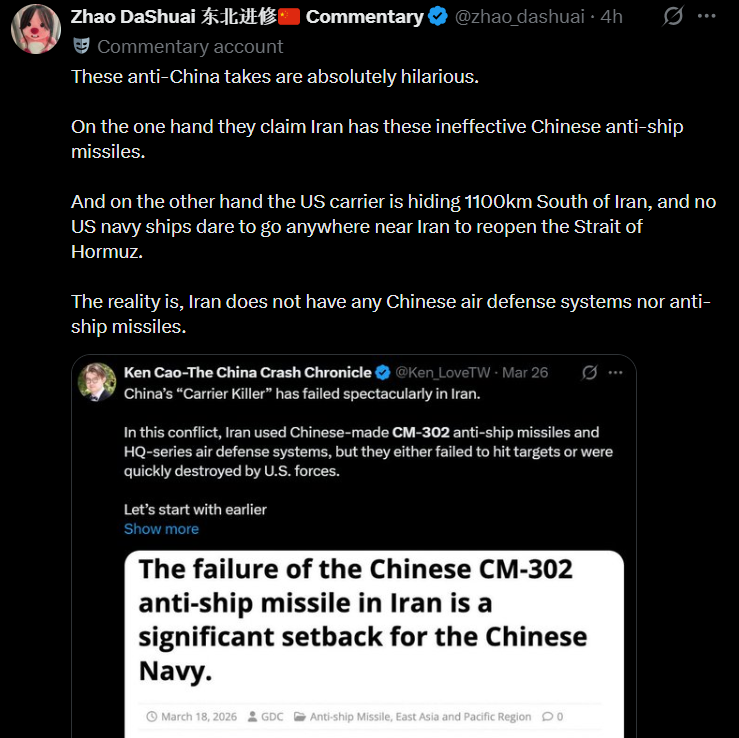Click the Grok icon on the main post
The height and width of the screenshot is (738, 739).
pyautogui.click(x=673, y=16)
